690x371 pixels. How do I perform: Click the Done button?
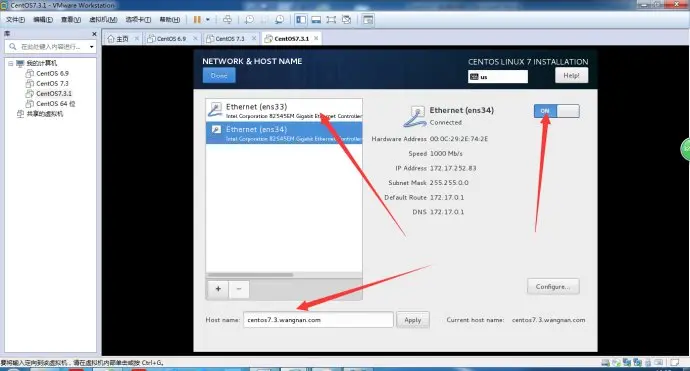point(219,76)
